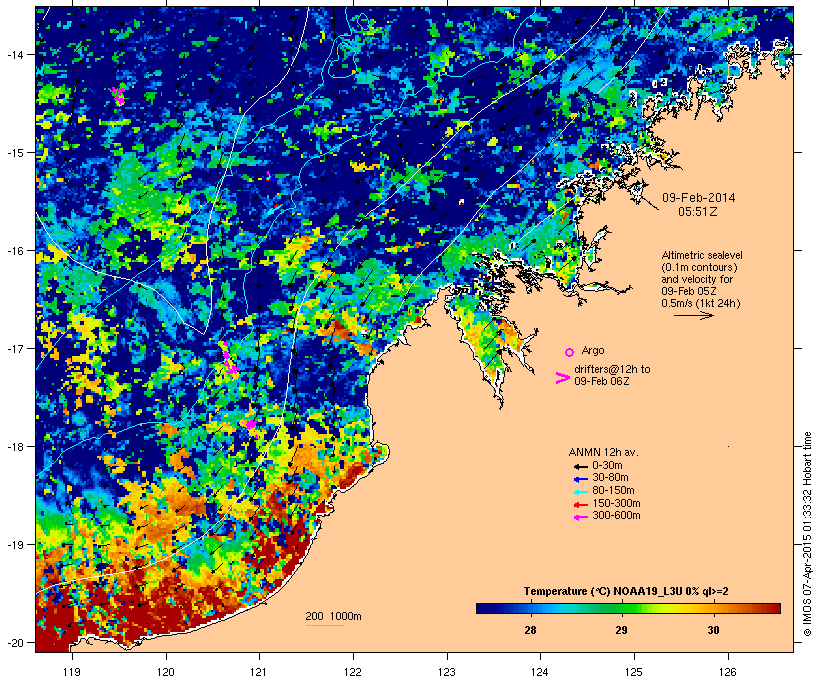Click the 'ANMN 12h av.' legend heading
This screenshot has height=680, width=820.
tap(603, 452)
